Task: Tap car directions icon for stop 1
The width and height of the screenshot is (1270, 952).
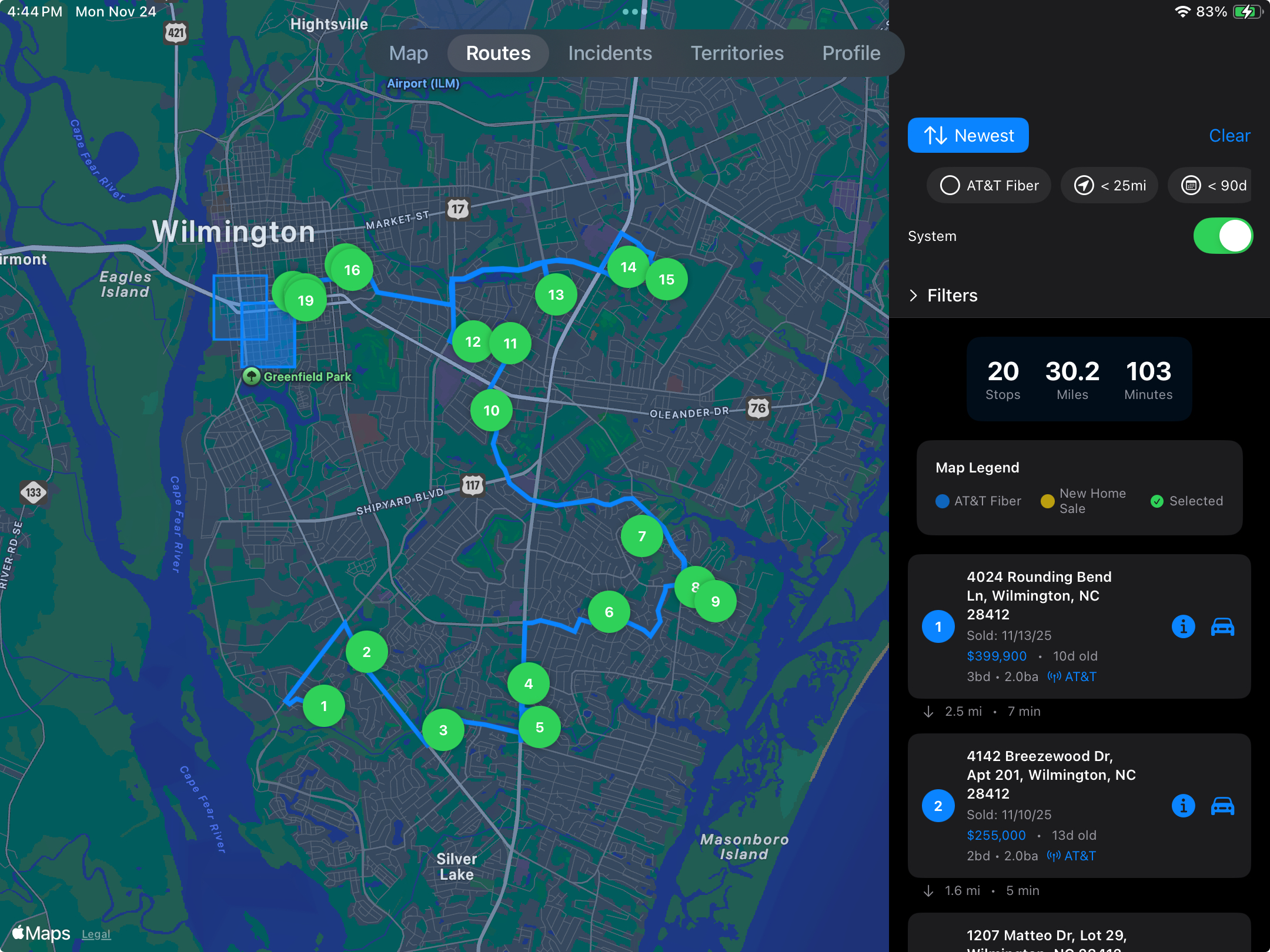Action: (1222, 626)
